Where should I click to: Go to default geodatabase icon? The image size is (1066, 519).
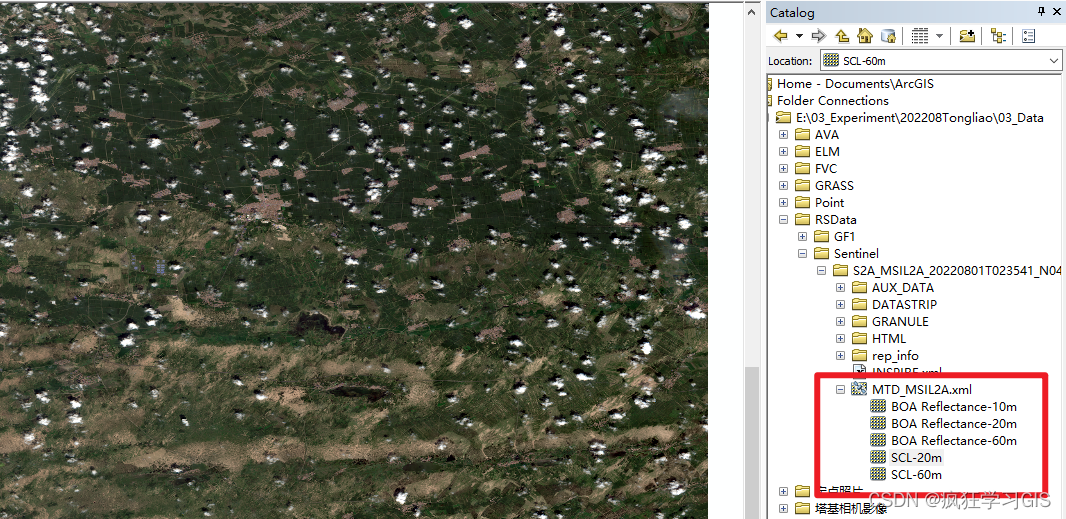click(888, 36)
